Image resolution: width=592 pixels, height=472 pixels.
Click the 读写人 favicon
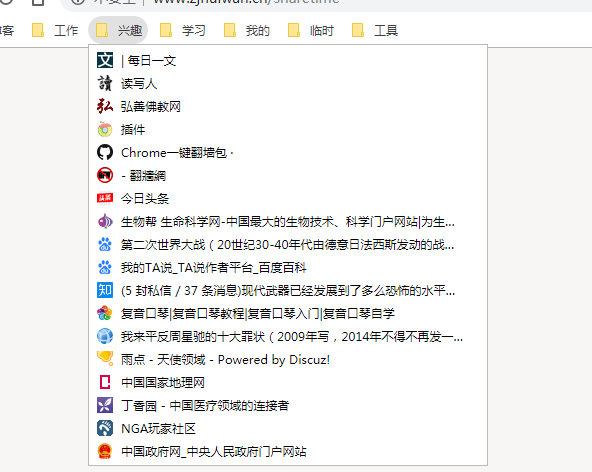(105, 83)
